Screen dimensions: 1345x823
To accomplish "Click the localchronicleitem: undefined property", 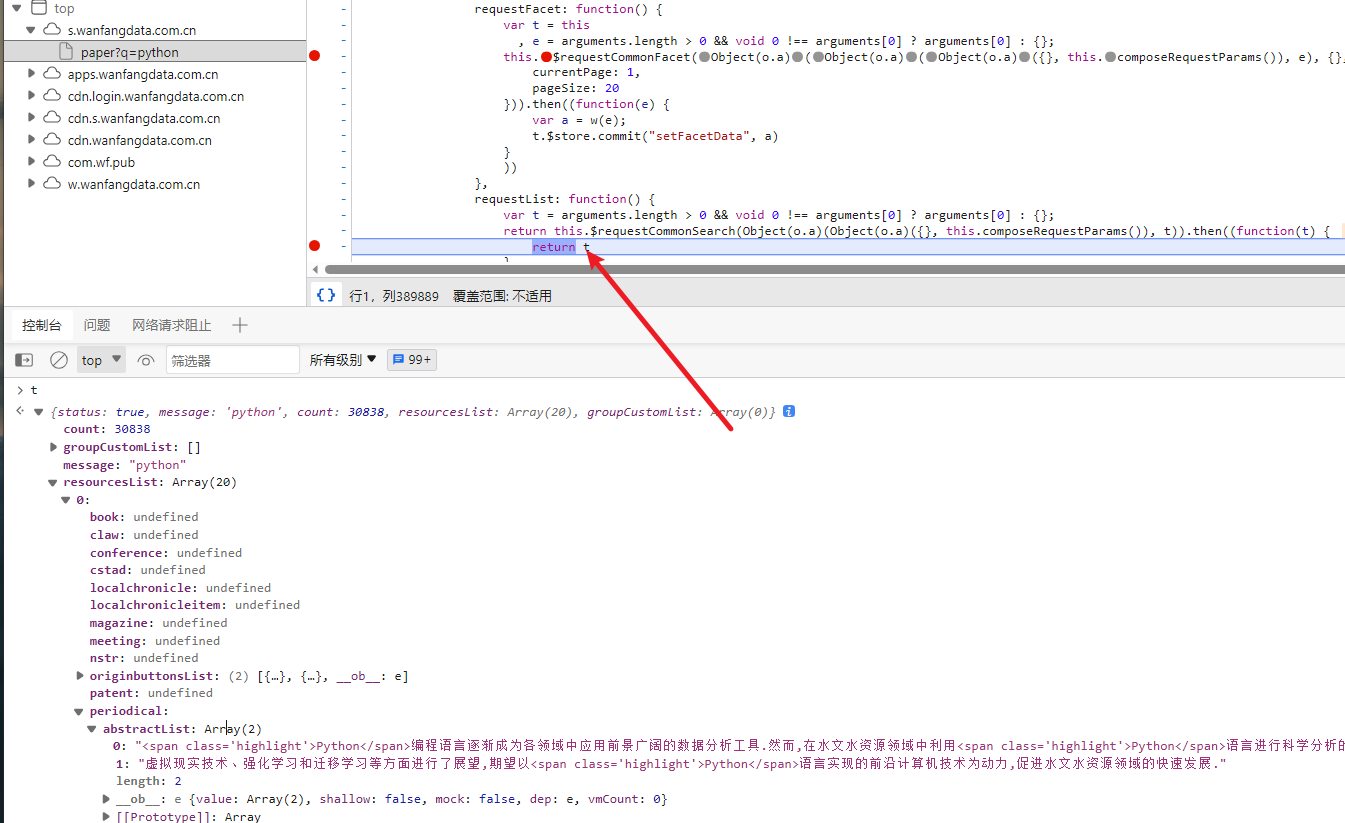I will tap(195, 605).
